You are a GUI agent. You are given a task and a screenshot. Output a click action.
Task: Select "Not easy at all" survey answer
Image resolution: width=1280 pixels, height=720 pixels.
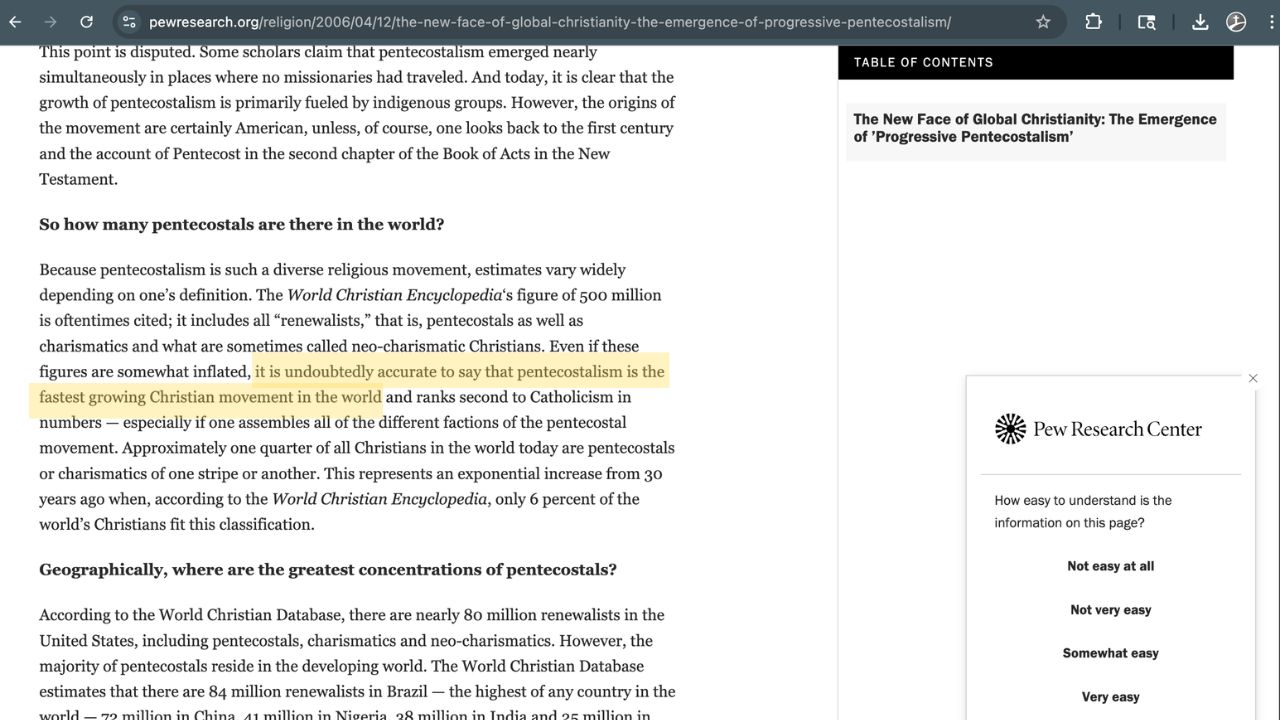1110,566
